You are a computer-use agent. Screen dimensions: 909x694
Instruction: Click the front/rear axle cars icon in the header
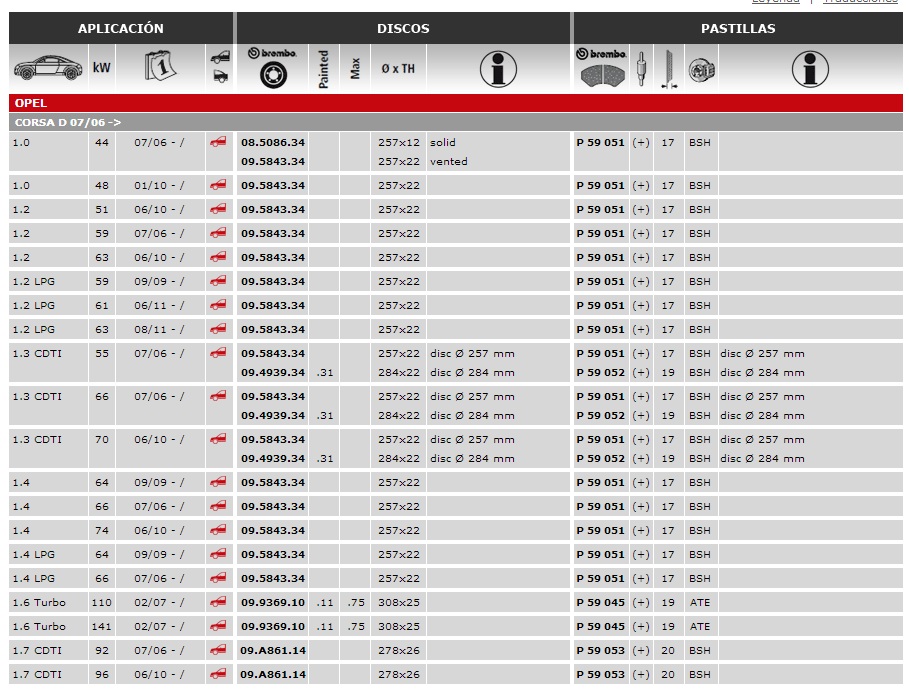(x=220, y=68)
